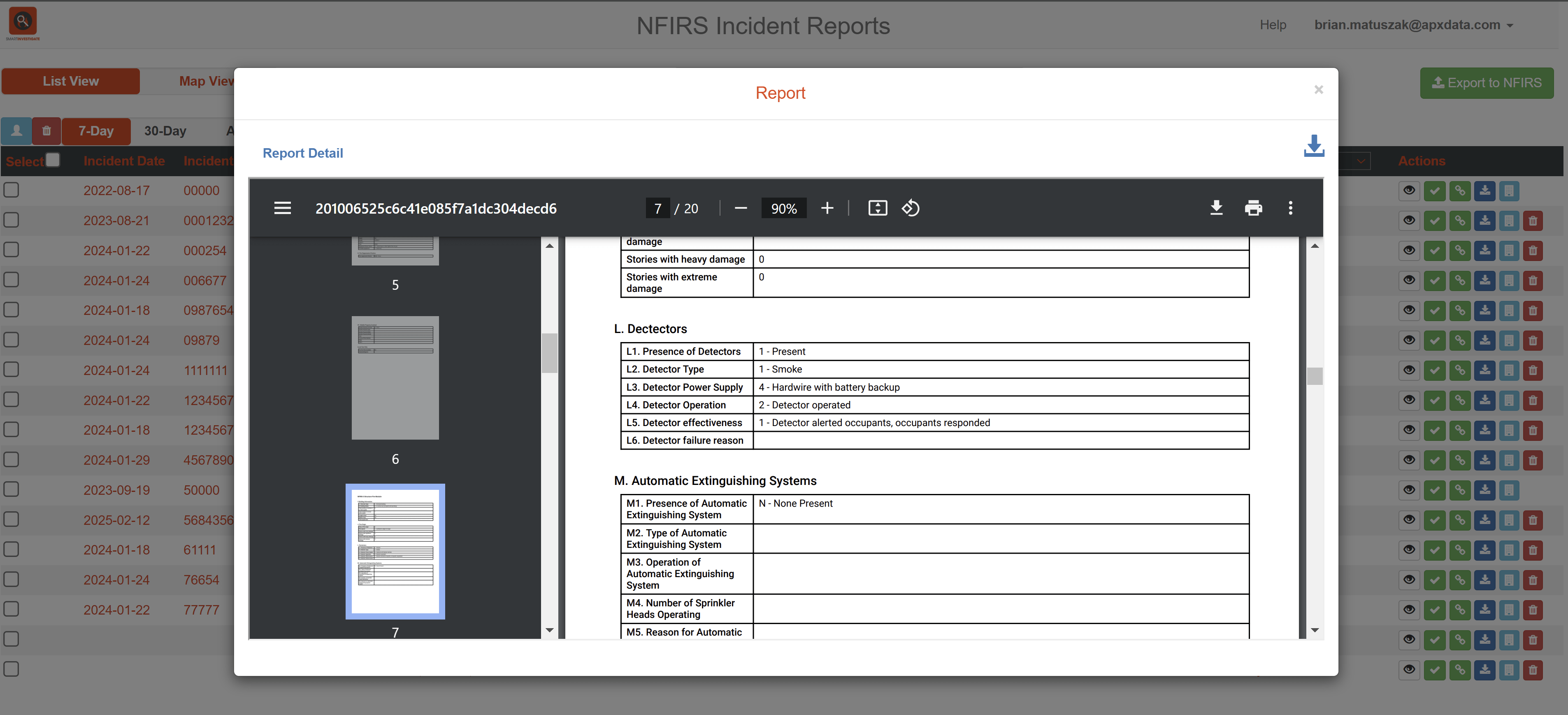Check the 2022-08-17 incident row checkbox
Screen dimensions: 1568x715
pos(12,190)
